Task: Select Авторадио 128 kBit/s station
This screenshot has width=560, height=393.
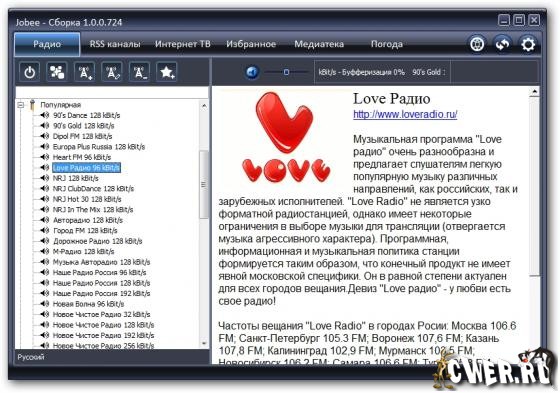Action: [88, 220]
